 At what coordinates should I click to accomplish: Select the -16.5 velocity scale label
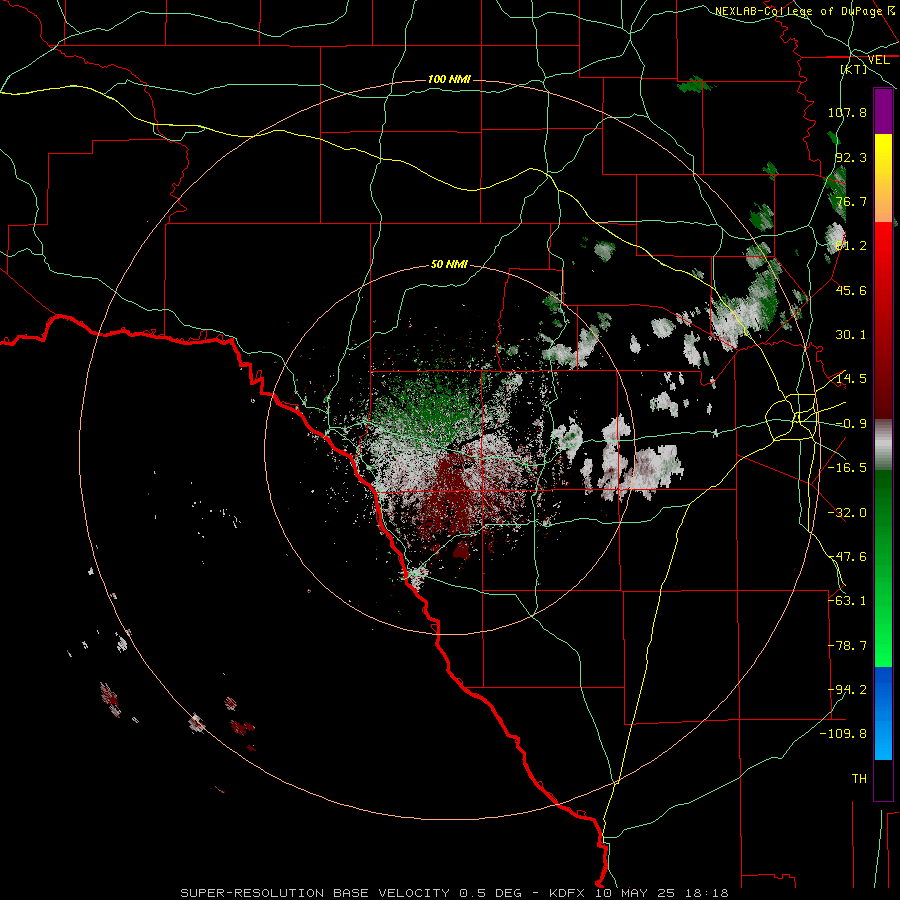coord(847,468)
